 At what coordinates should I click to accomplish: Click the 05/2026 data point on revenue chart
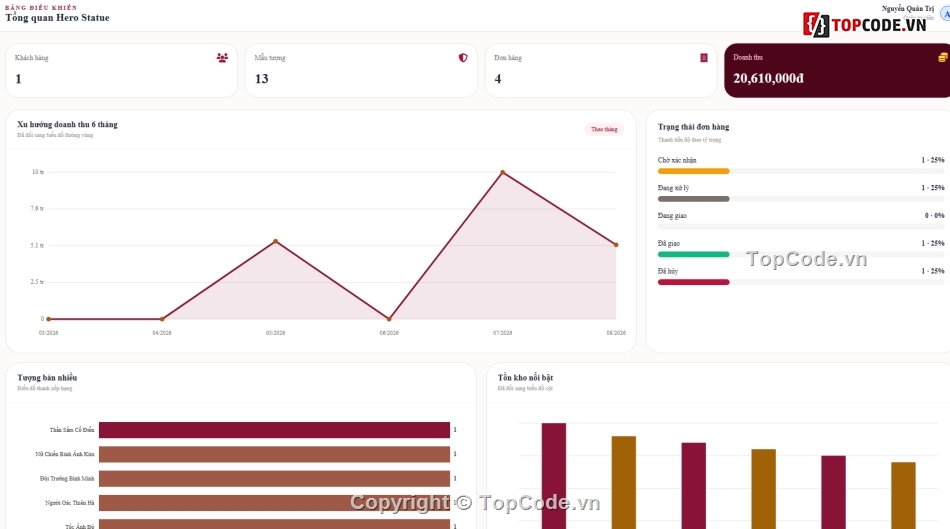(276, 241)
